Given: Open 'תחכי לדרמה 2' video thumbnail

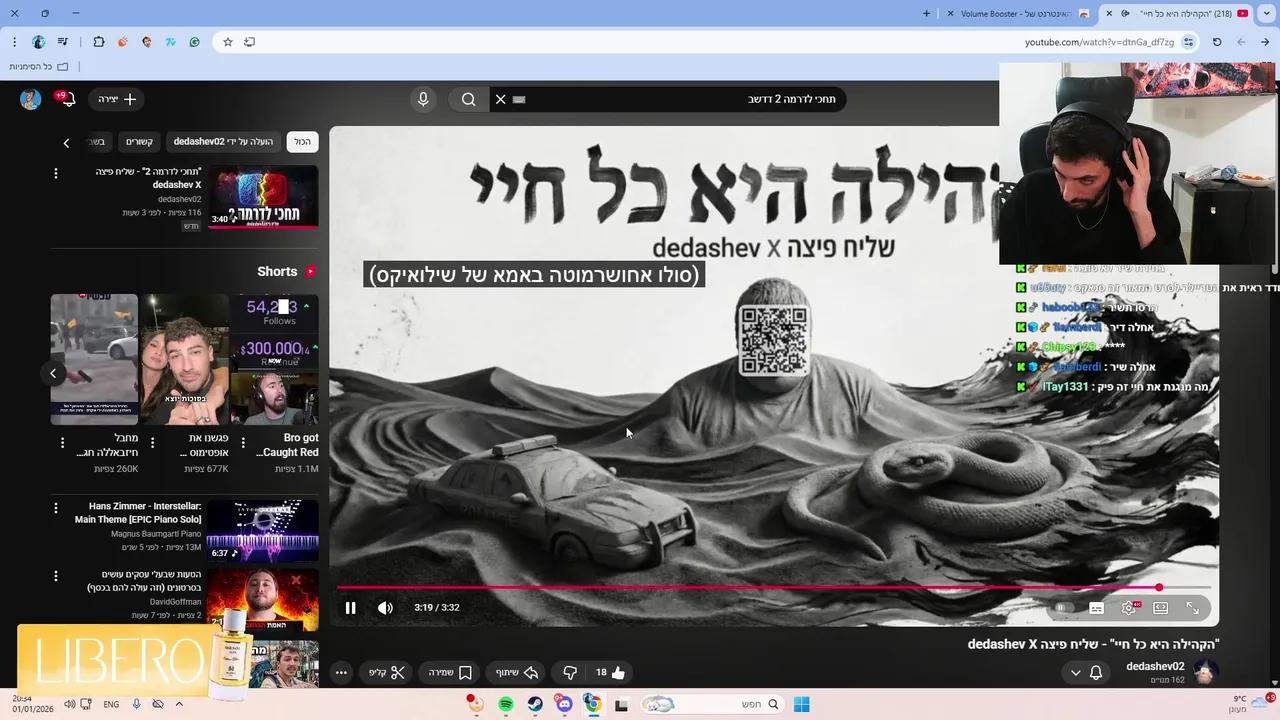Looking at the screenshot, I should coord(263,197).
